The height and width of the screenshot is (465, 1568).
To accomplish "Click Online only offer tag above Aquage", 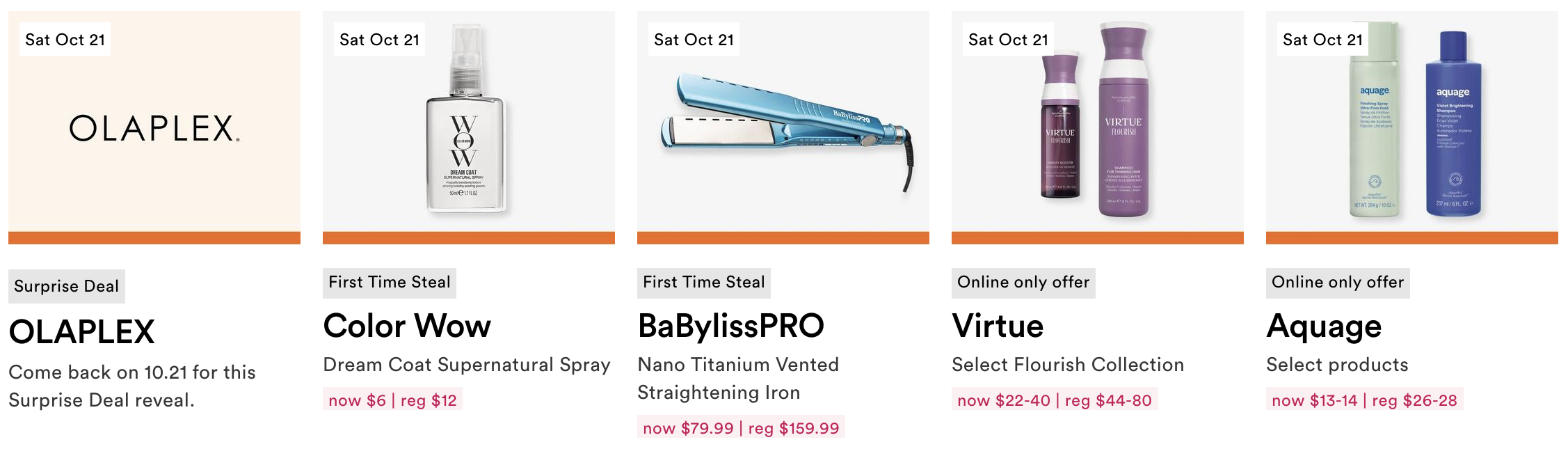I will (1338, 283).
